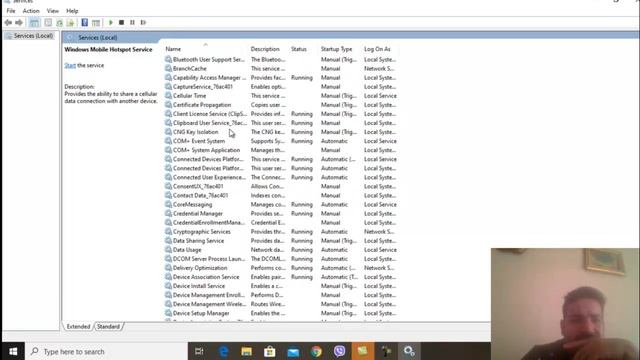Viewport: 640px width, 360px height.
Task: Select the Device Setup Manager service
Action: [281, 313]
